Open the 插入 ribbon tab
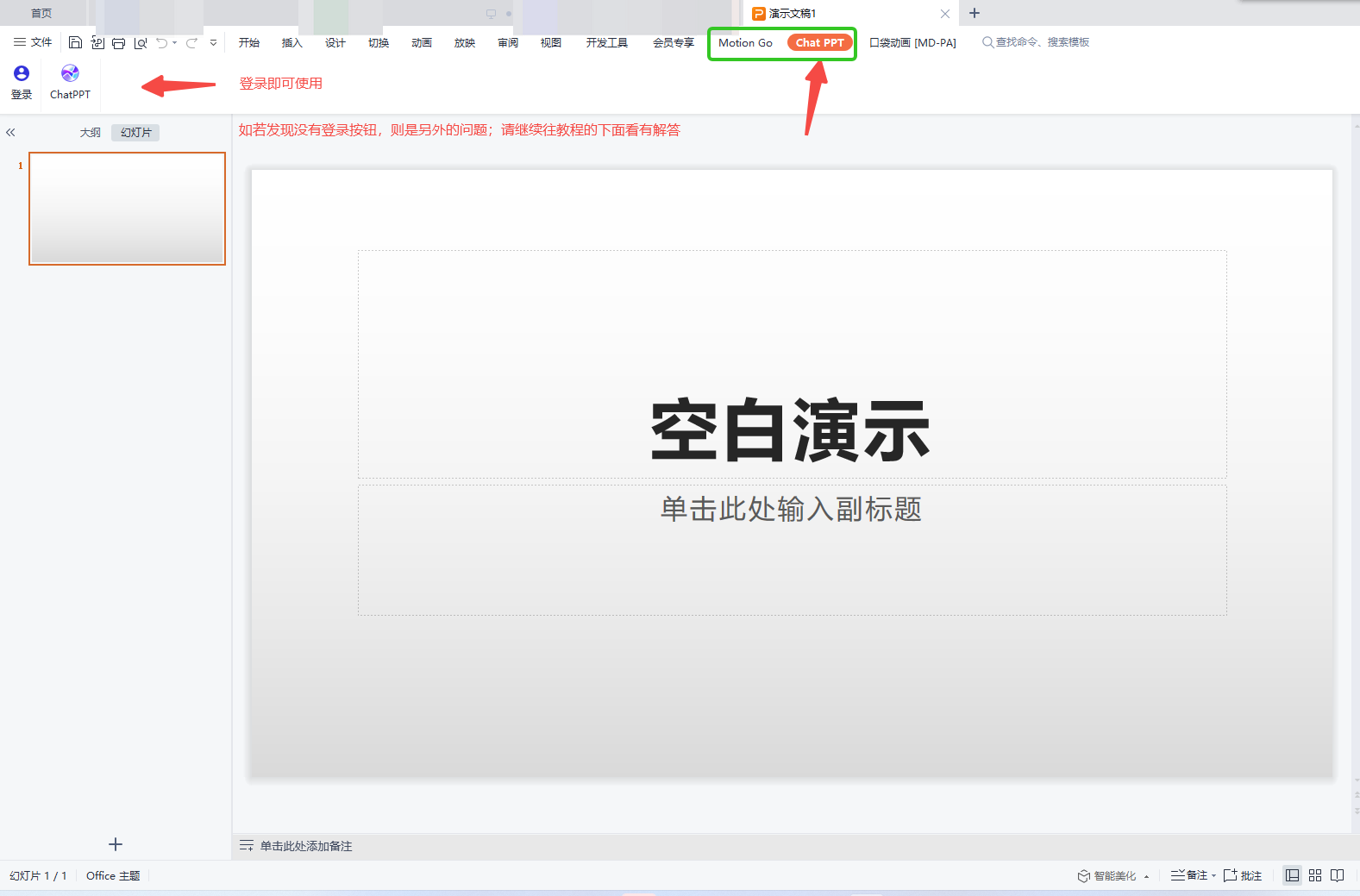Screen dimensions: 1360x896 292,42
